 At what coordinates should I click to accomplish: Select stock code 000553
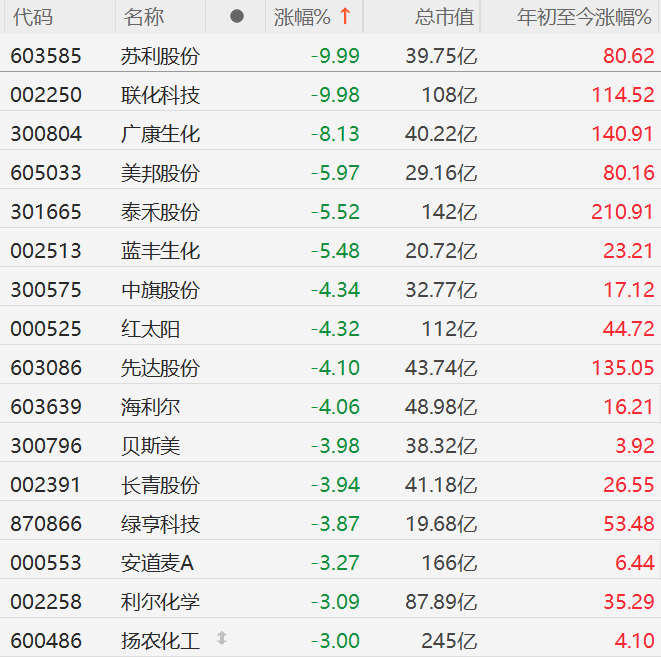coord(46,563)
